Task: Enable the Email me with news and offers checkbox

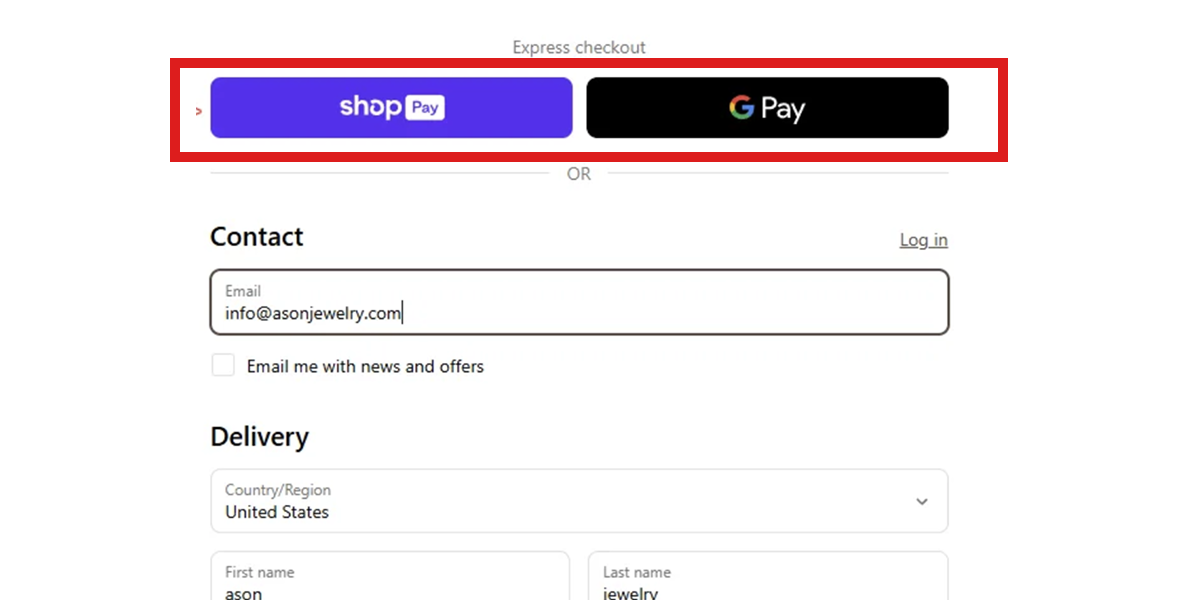Action: [223, 365]
